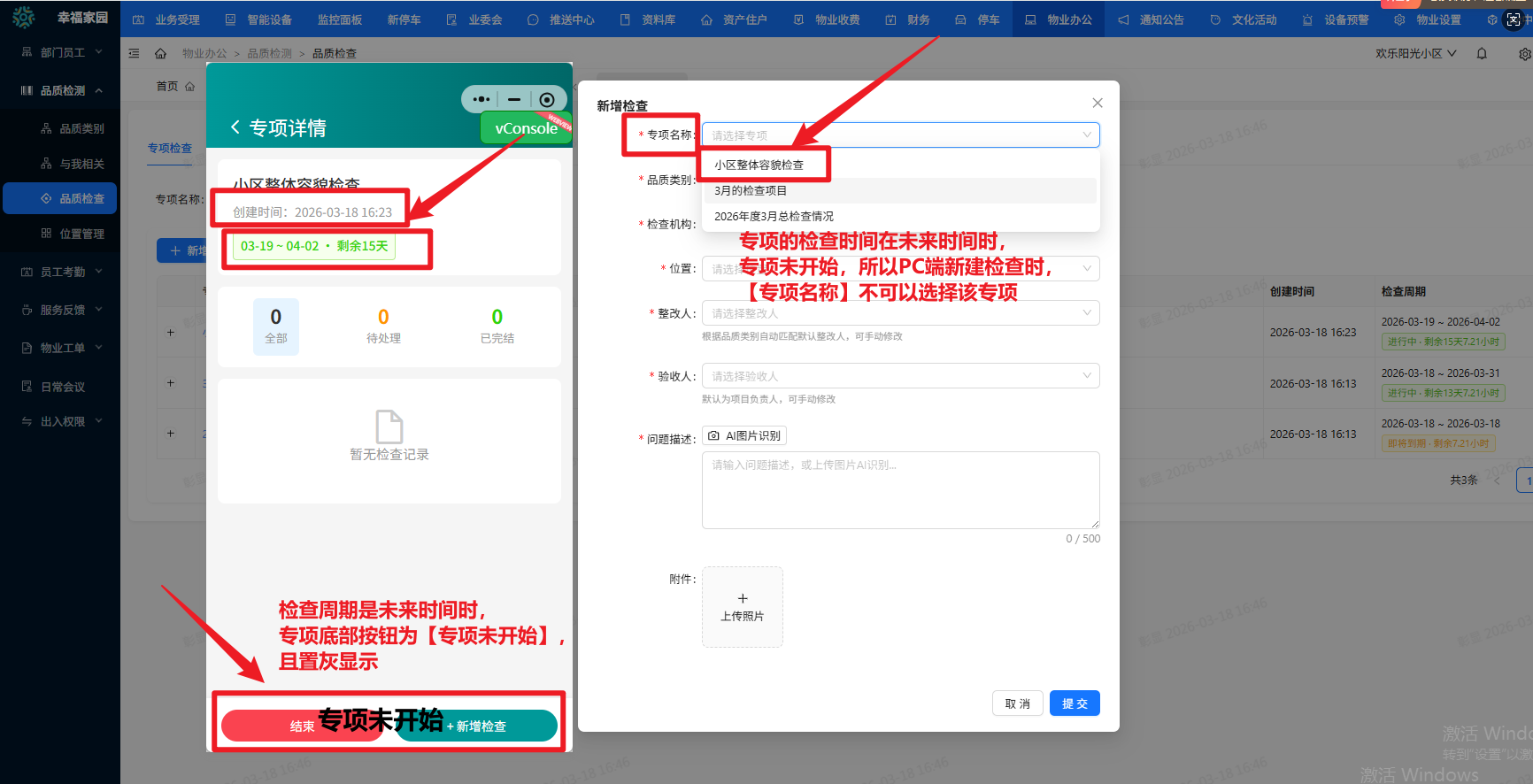Open the 物业收费 top menu
Viewport: 1533px width, 784px height.
[827, 19]
